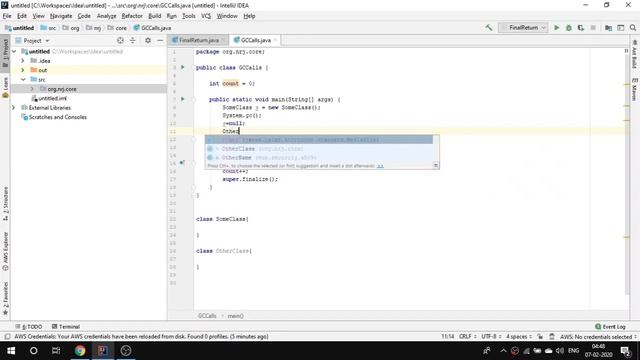Open the CRLF line separator dropdown
The height and width of the screenshot is (360, 640).
tap(467, 337)
